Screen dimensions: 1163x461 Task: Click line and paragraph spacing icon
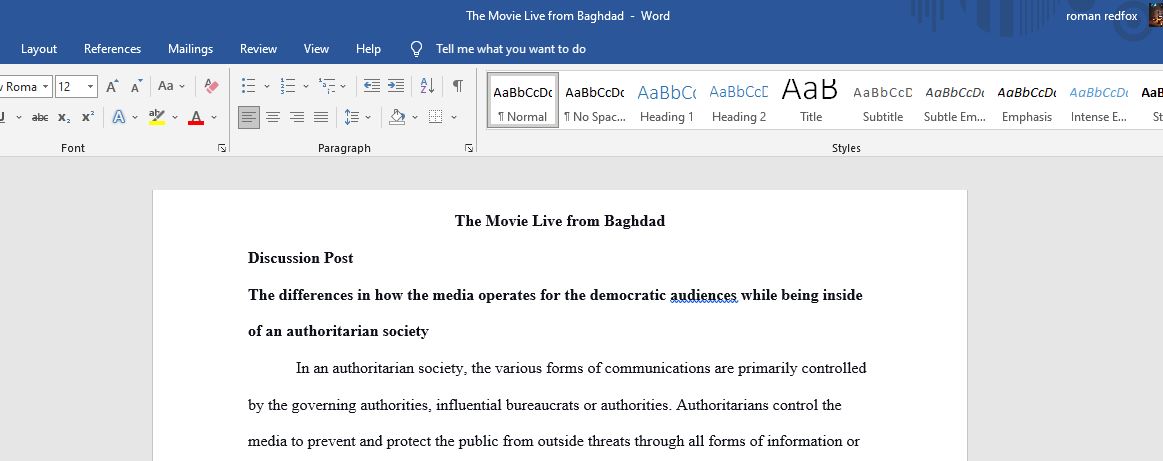point(352,117)
